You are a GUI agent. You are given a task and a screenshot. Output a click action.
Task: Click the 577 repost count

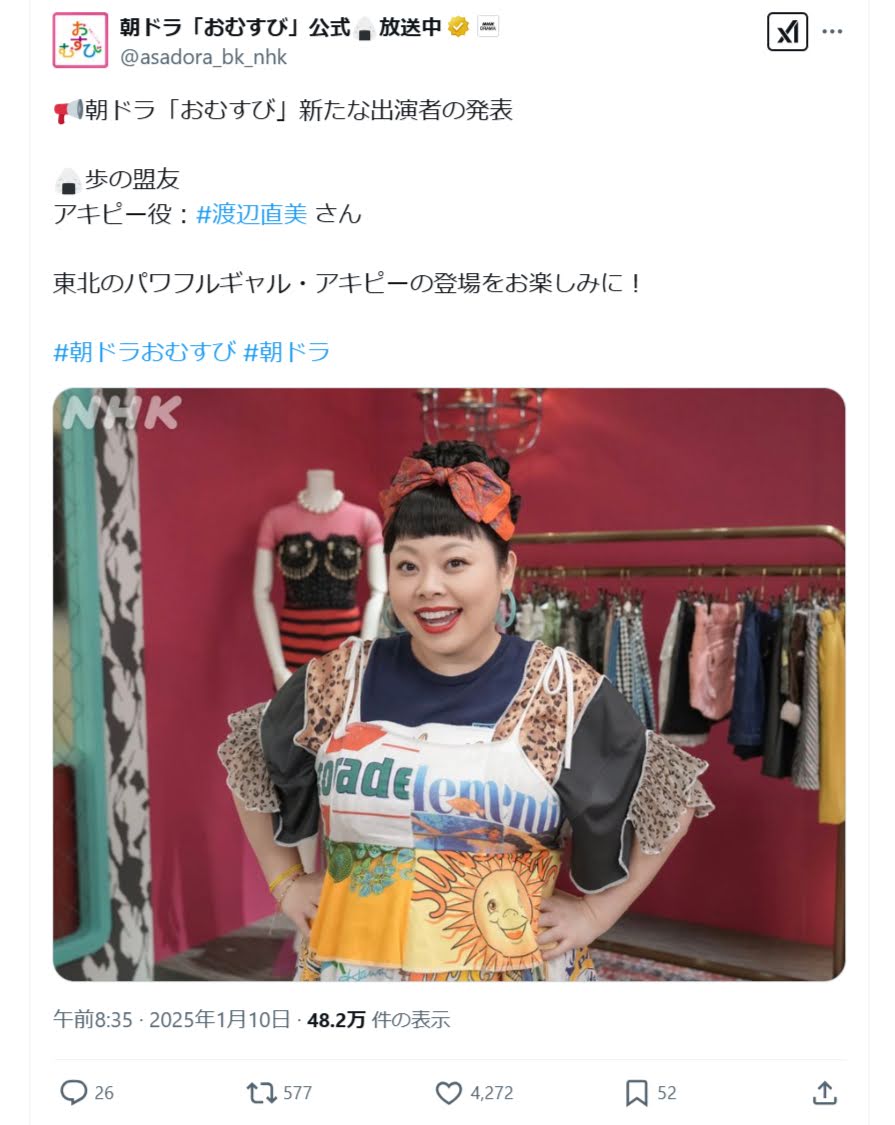[x=297, y=1093]
